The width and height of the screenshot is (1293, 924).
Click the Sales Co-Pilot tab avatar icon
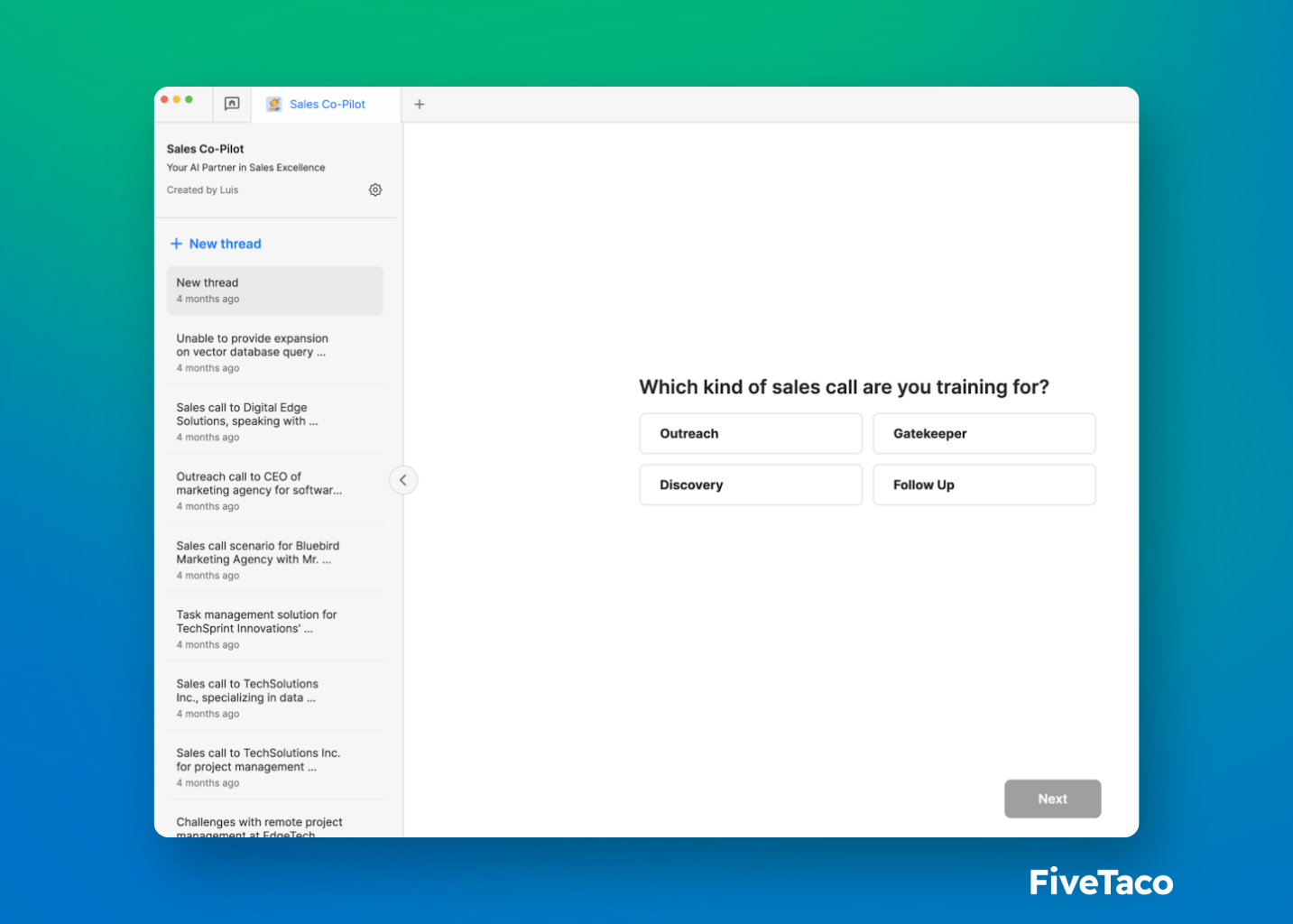[274, 105]
